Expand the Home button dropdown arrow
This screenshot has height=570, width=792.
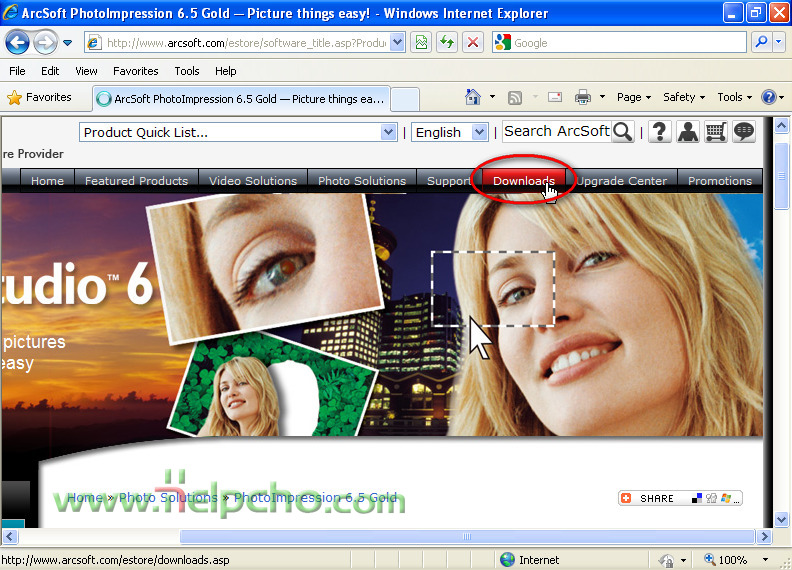tap(492, 97)
